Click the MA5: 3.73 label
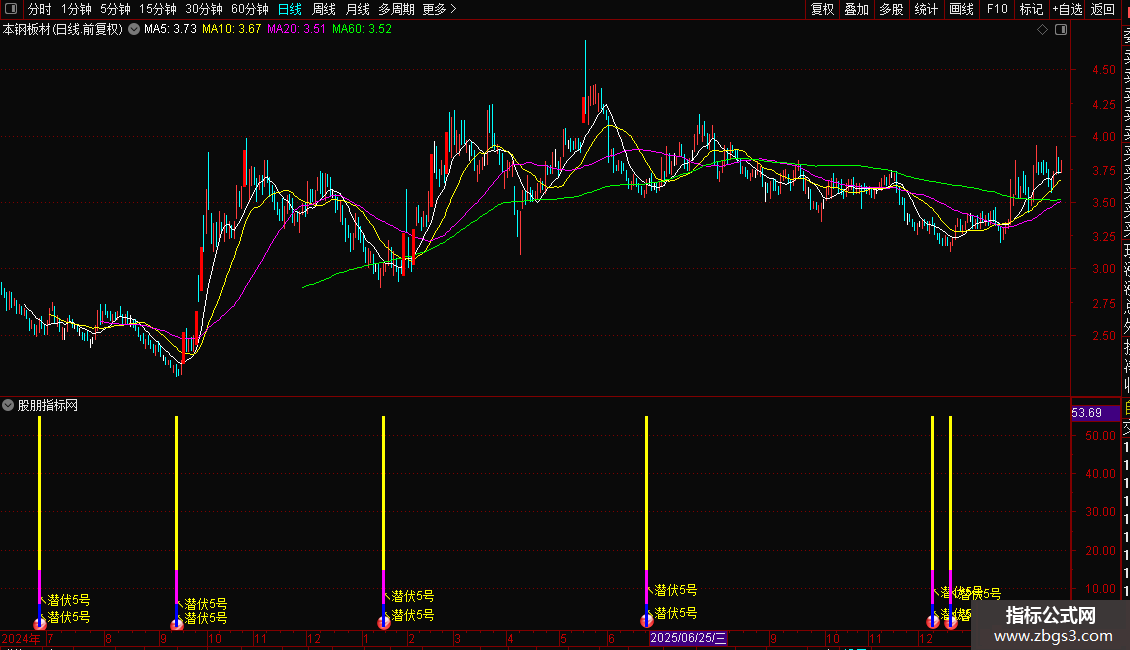 pos(170,30)
